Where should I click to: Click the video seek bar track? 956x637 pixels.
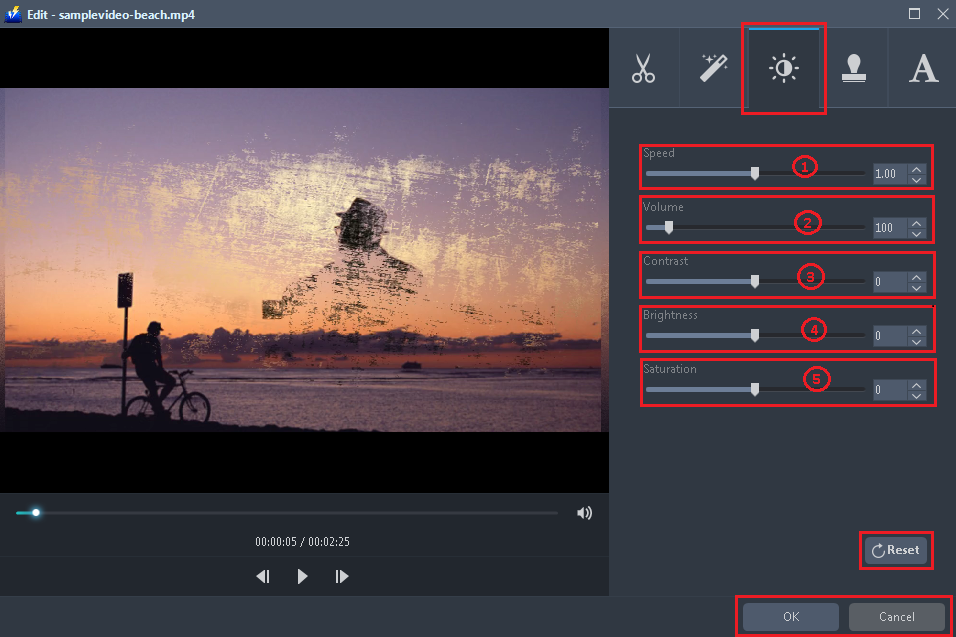300,513
